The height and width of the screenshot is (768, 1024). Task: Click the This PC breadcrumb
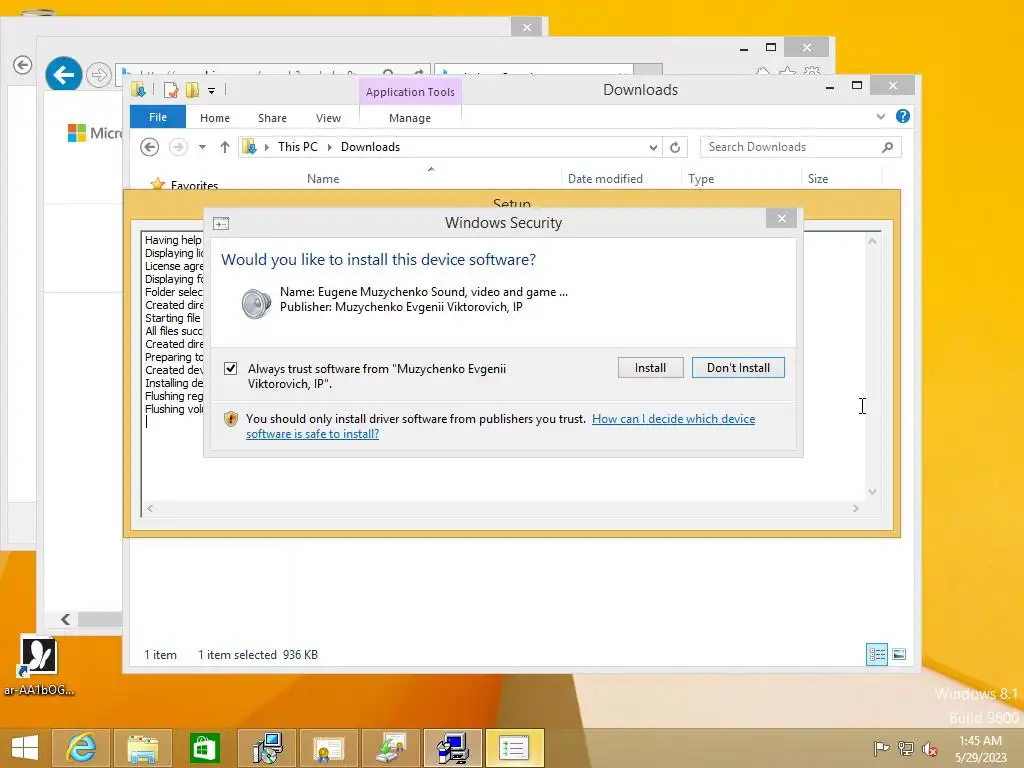click(x=298, y=147)
